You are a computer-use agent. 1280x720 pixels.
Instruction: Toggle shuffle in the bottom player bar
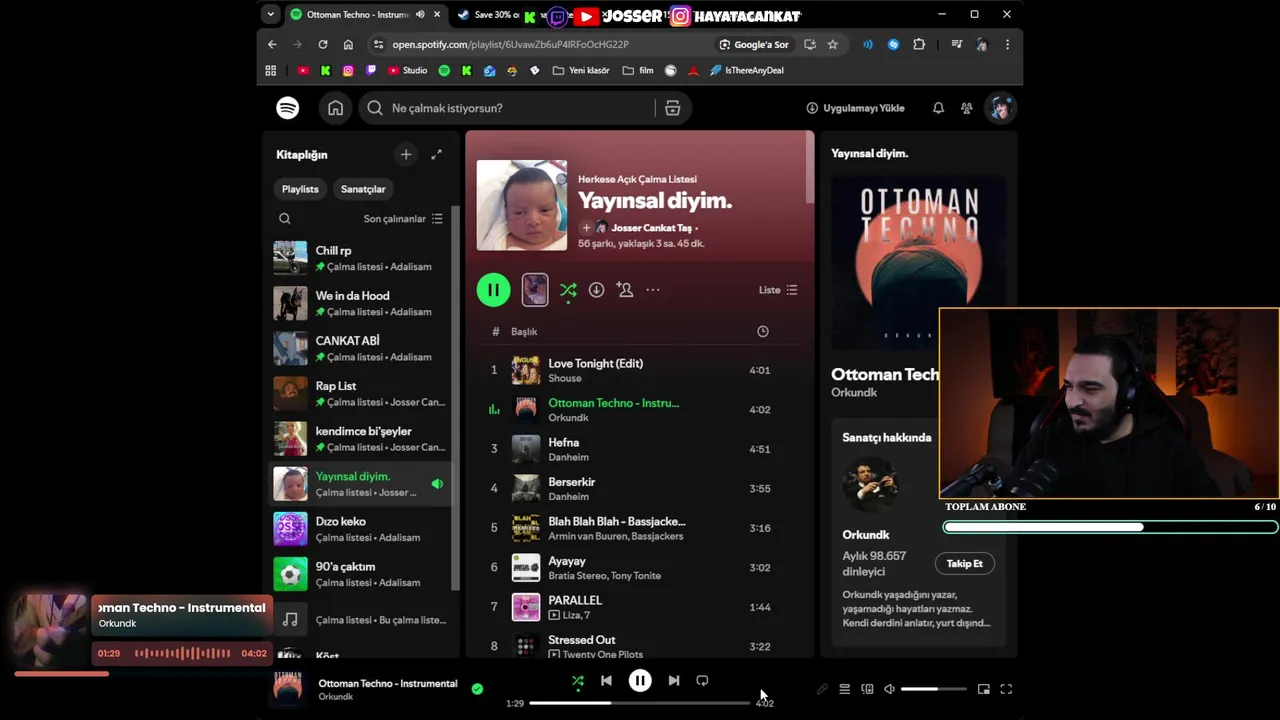577,681
